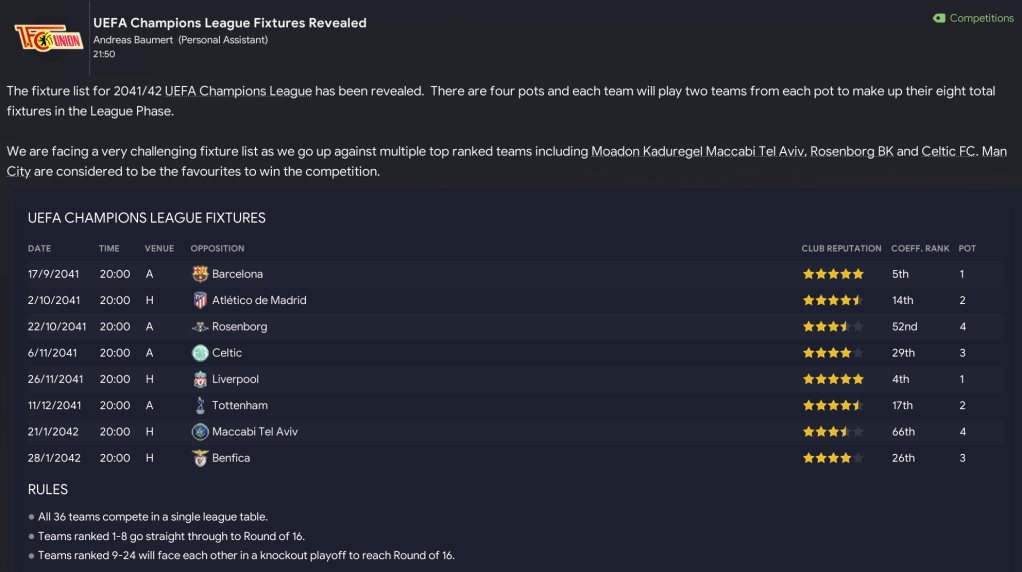Click the Liverpool club crest icon
This screenshot has height=572, width=1022.
[x=200, y=379]
